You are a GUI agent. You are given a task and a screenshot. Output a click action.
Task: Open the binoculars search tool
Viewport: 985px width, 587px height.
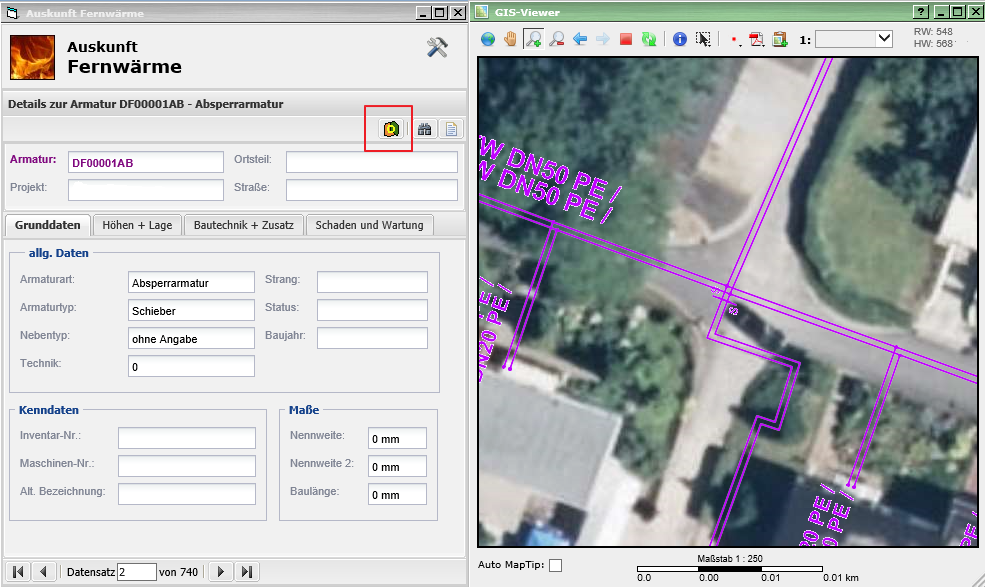tap(425, 129)
